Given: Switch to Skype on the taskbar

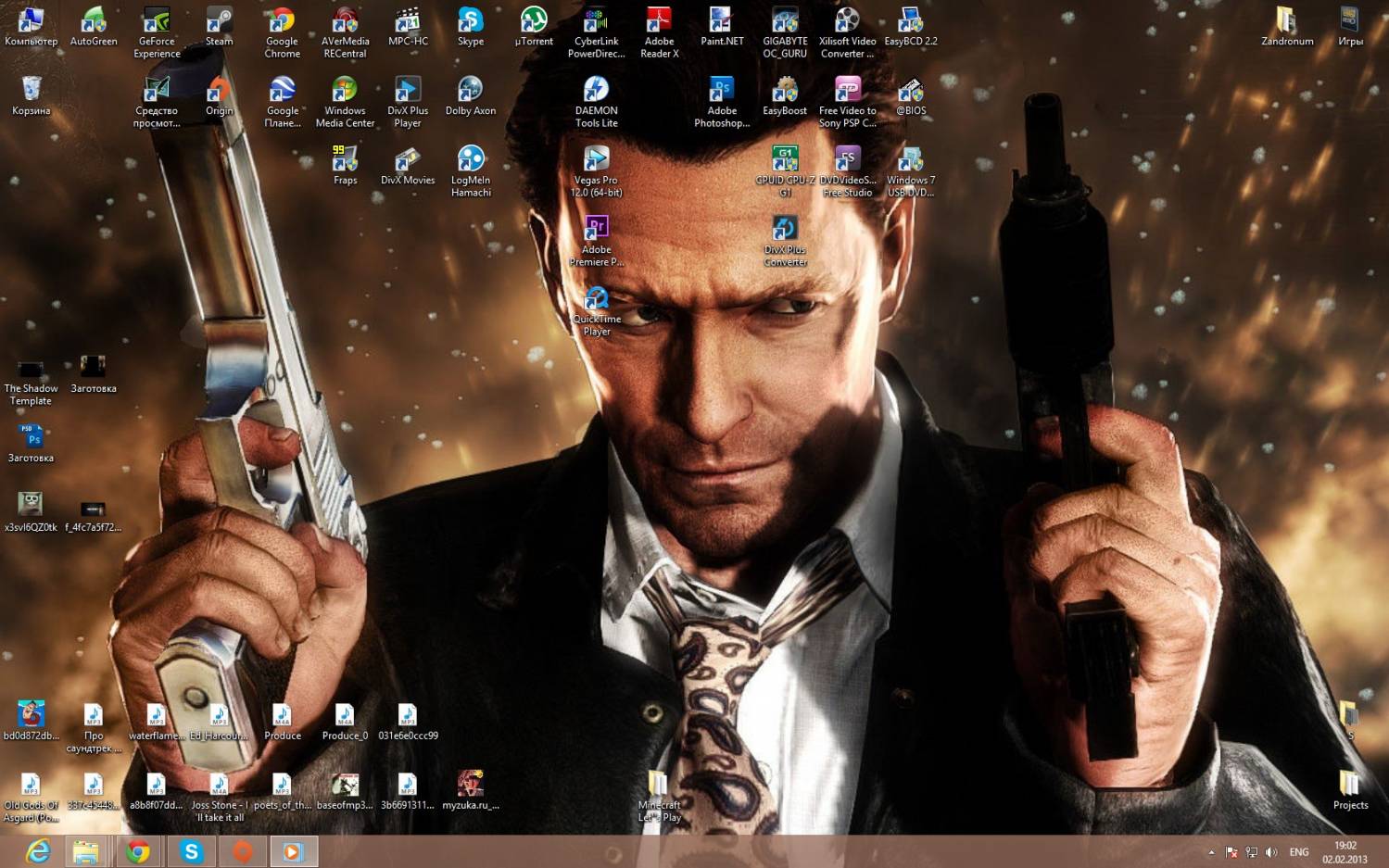Looking at the screenshot, I should point(191,851).
